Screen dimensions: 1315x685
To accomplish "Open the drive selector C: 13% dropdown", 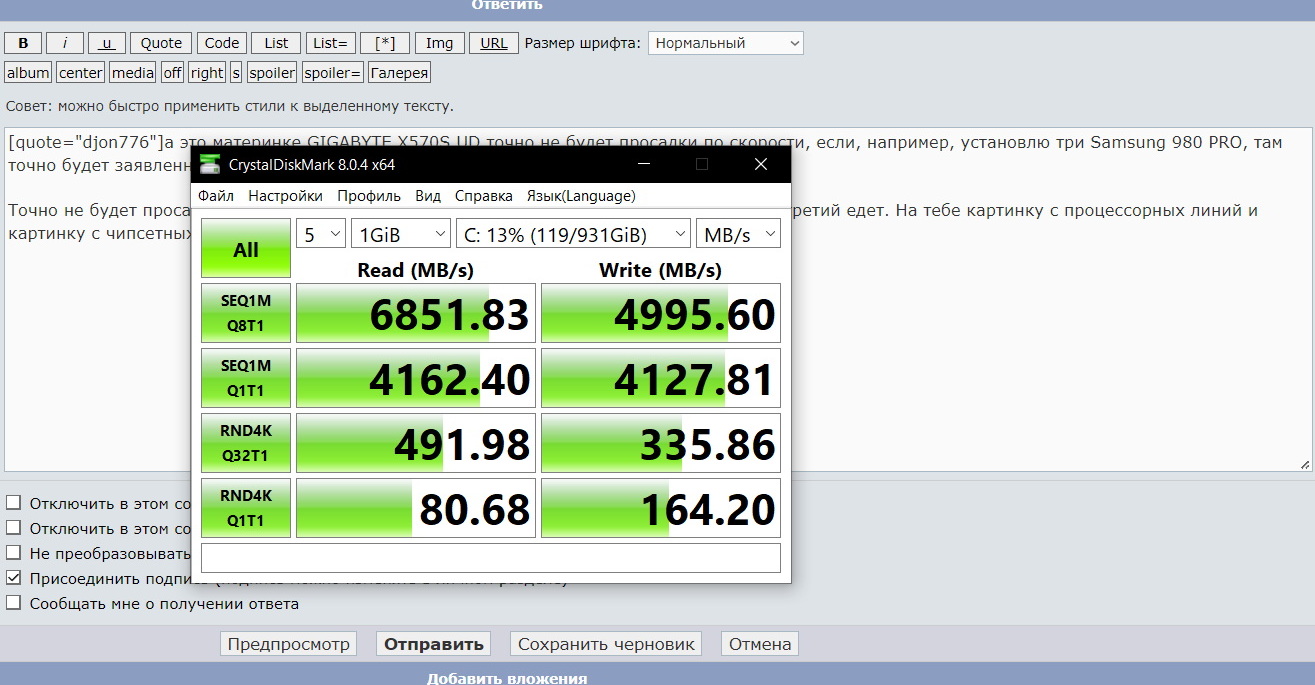I will click(573, 234).
